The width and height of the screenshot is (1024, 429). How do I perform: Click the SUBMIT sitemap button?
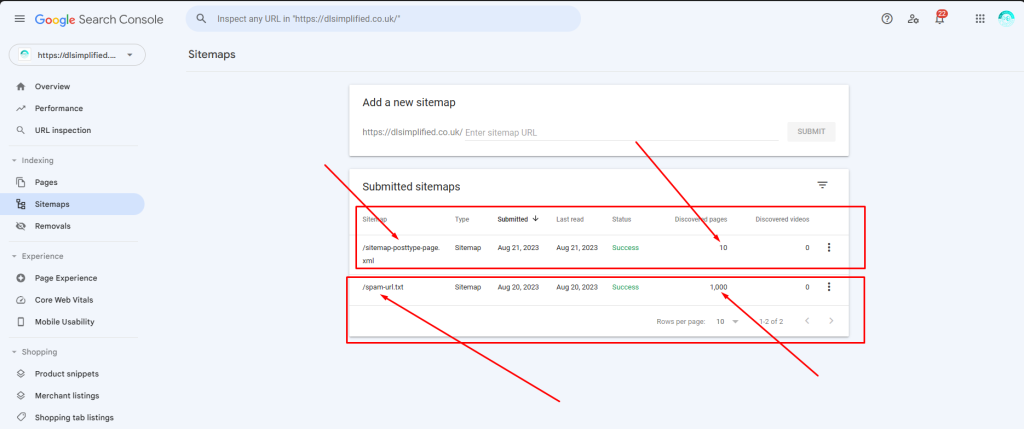tap(810, 131)
